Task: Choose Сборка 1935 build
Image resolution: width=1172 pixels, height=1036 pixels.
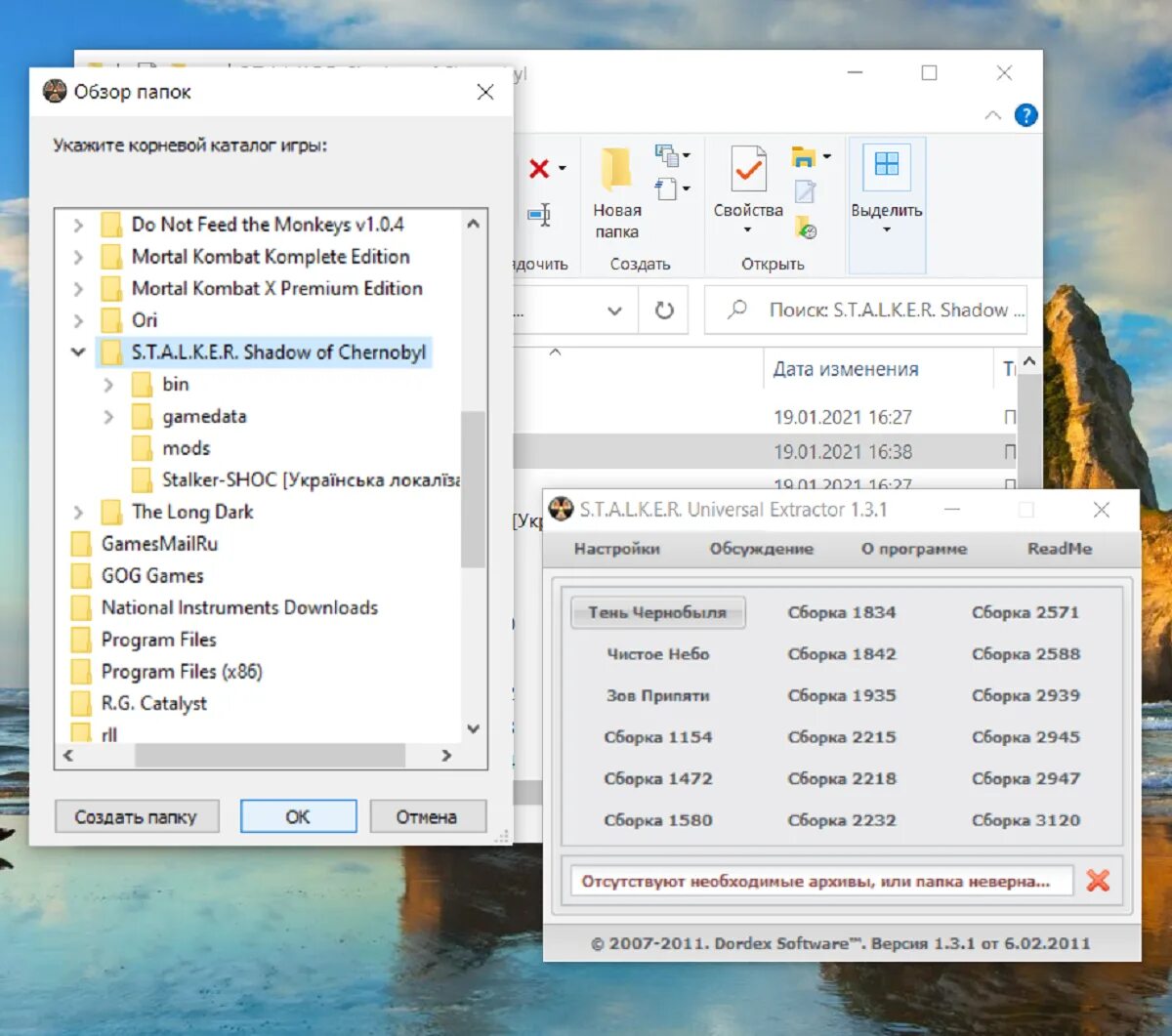Action: (x=842, y=696)
